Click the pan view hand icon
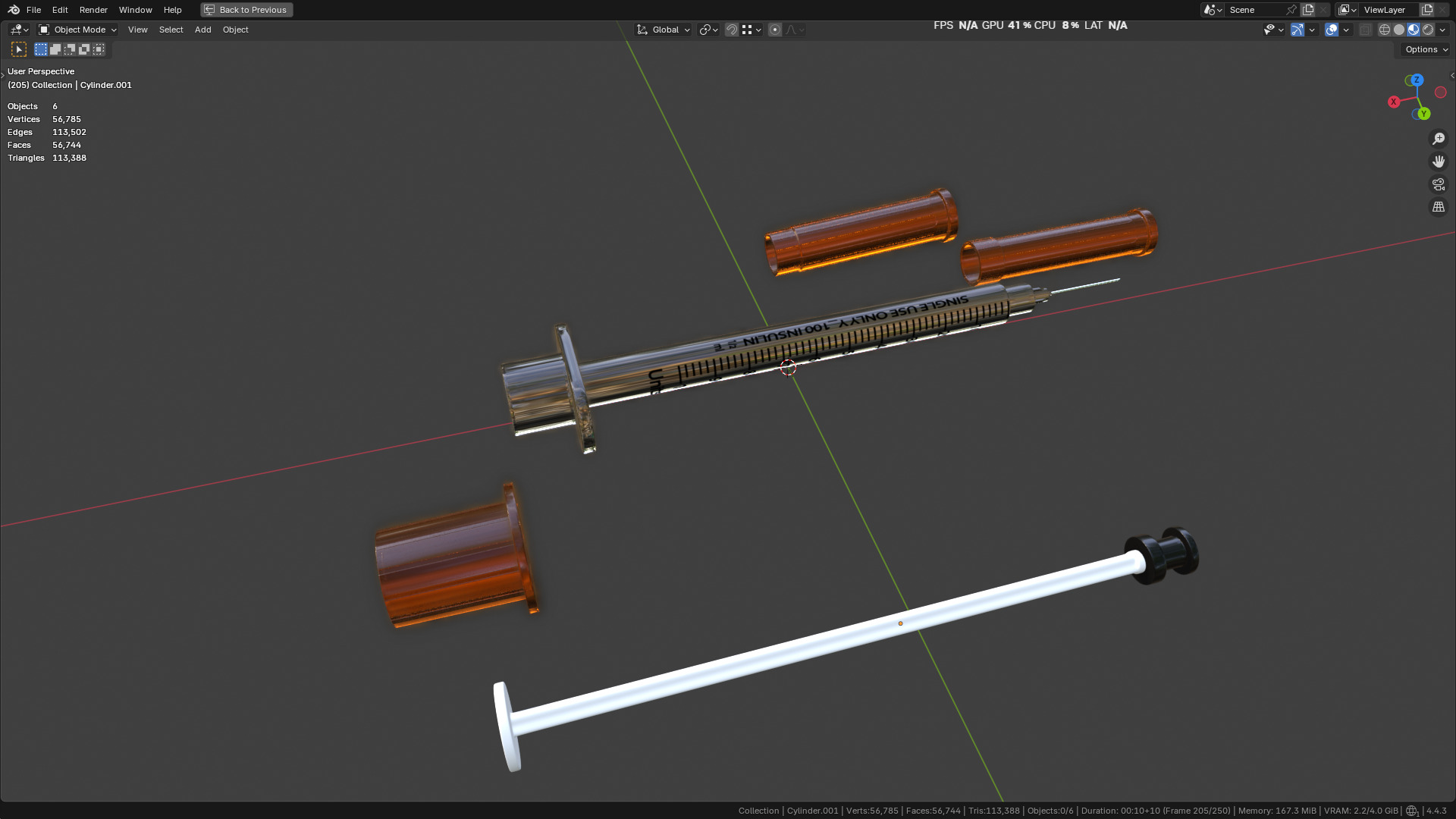1456x819 pixels. [1439, 162]
